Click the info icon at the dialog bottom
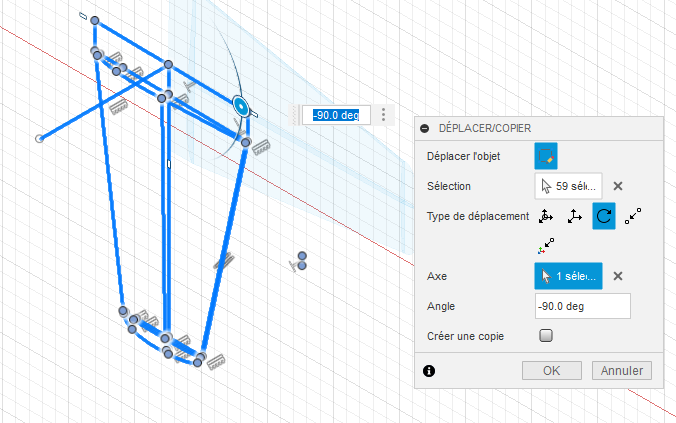 (x=429, y=371)
